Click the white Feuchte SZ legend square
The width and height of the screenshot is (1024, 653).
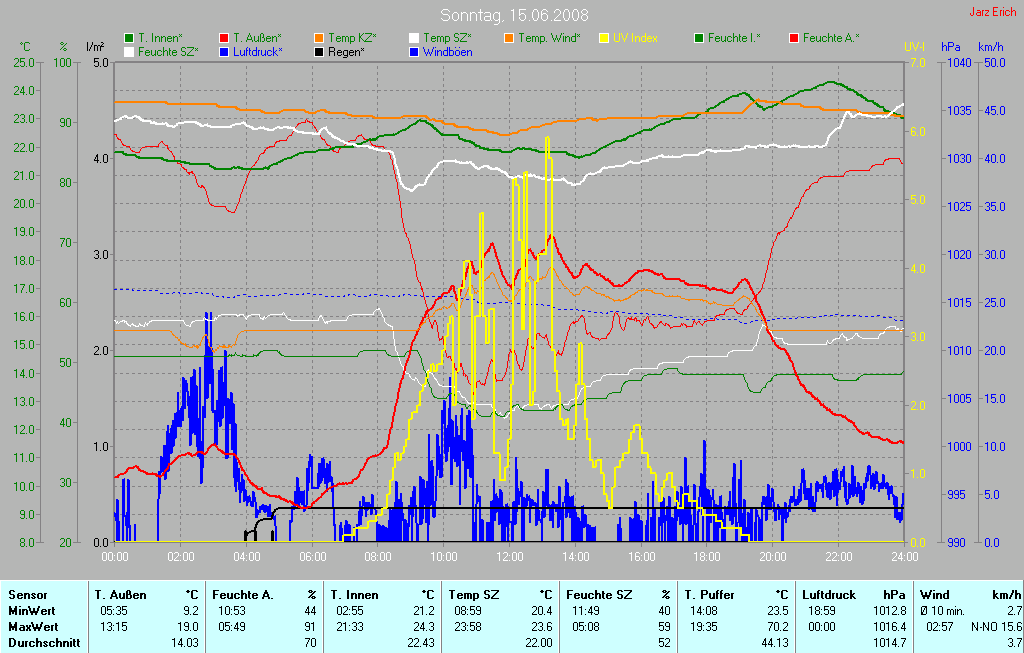(129, 51)
